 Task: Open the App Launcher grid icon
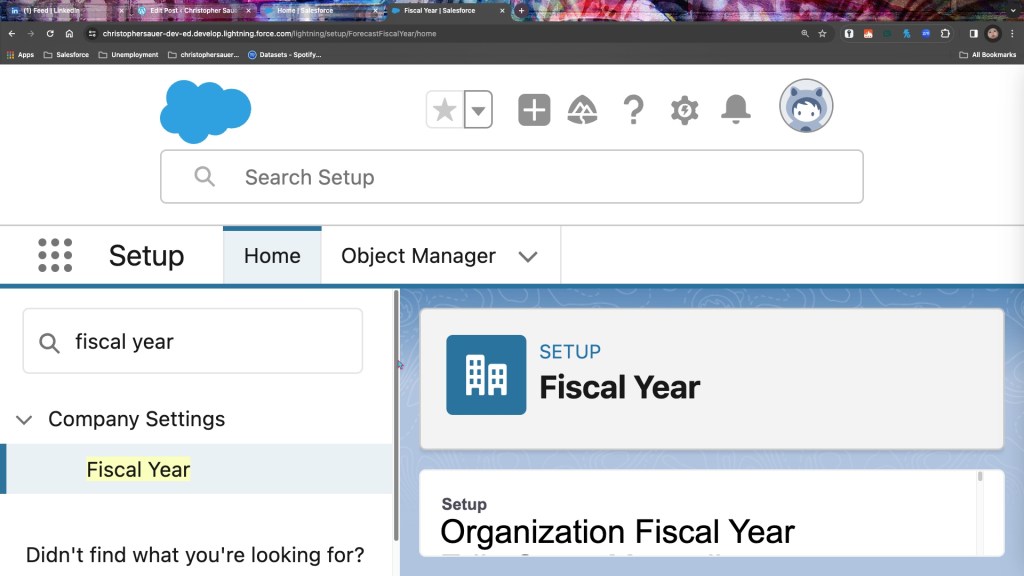click(x=55, y=256)
